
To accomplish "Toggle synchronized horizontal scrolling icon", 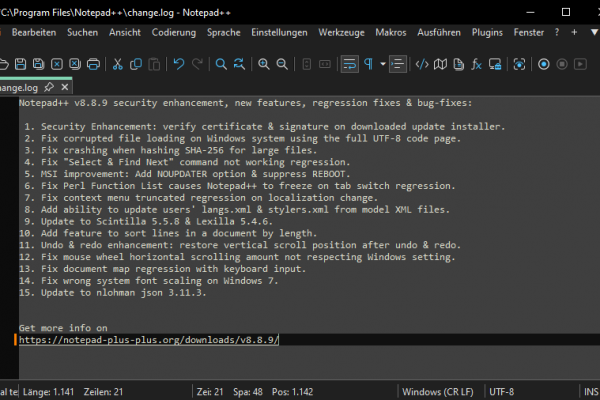I will coord(325,64).
